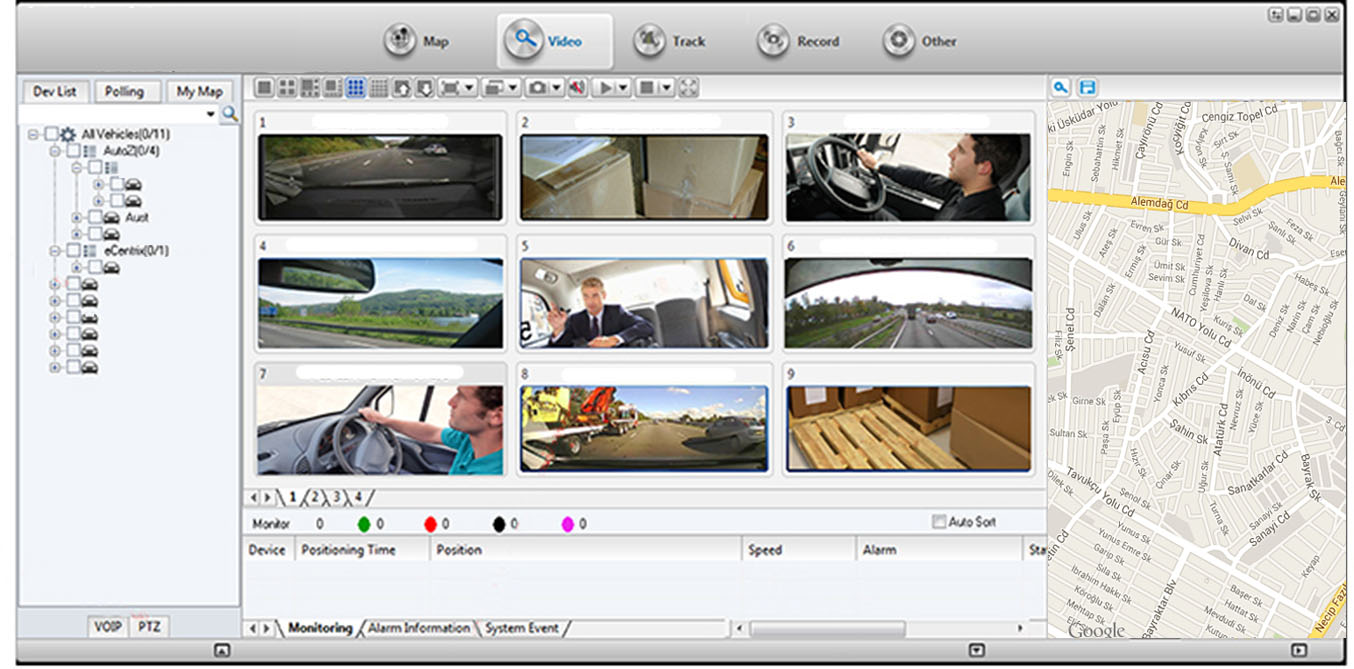Click the collapse arrow under the device panel
The height and width of the screenshot is (669, 1354).
(x=222, y=650)
